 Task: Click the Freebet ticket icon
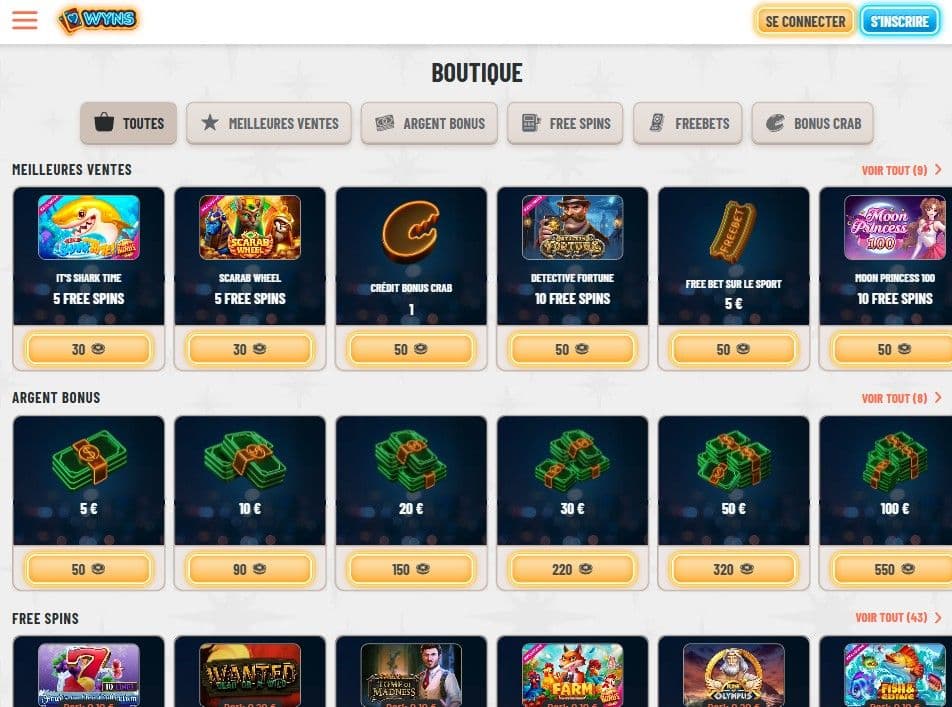(733, 233)
